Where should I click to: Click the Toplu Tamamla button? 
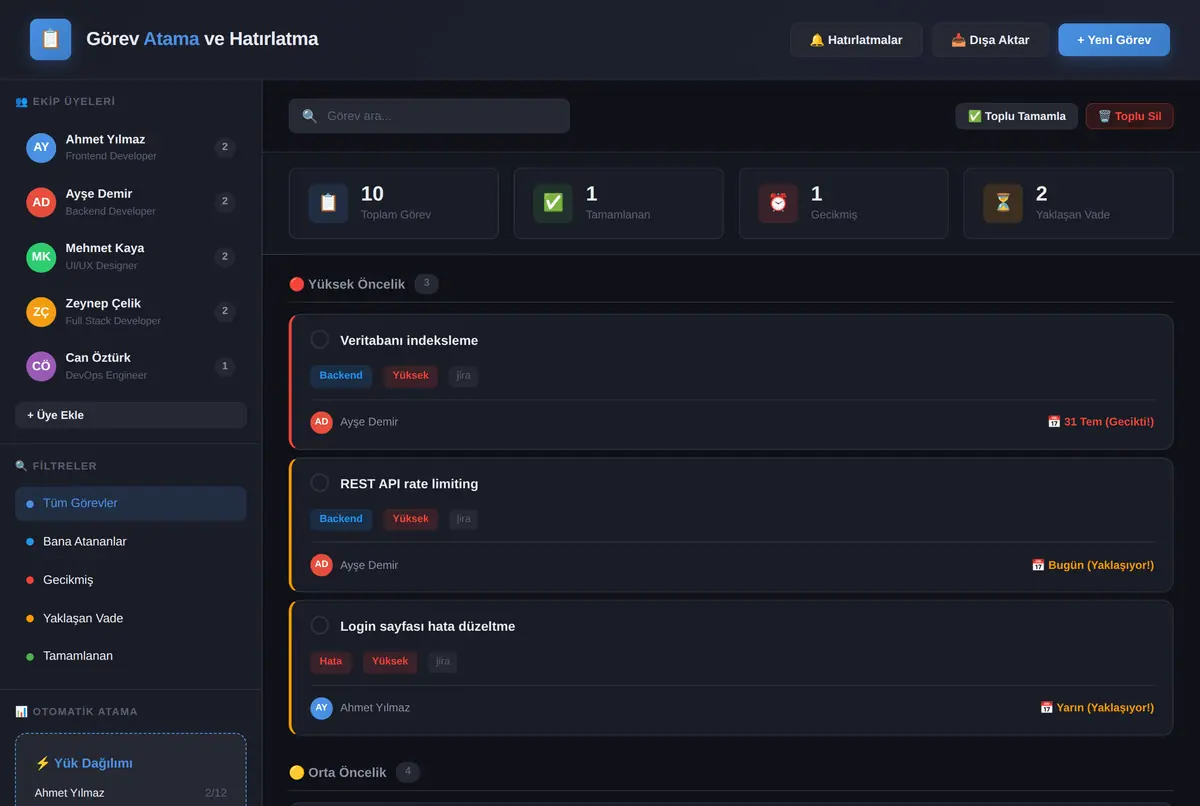pos(1017,116)
